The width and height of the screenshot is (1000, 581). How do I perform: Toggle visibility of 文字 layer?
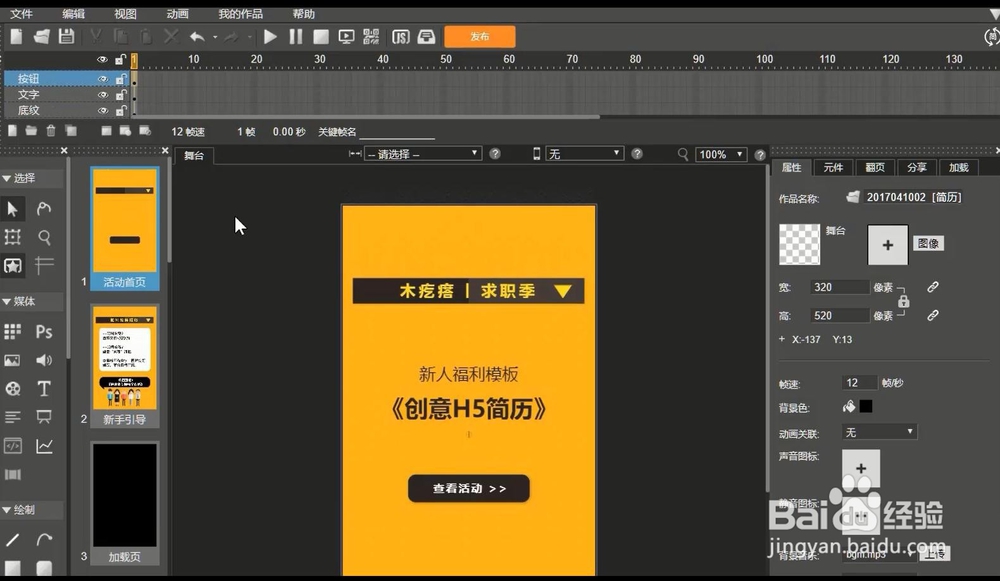point(102,95)
